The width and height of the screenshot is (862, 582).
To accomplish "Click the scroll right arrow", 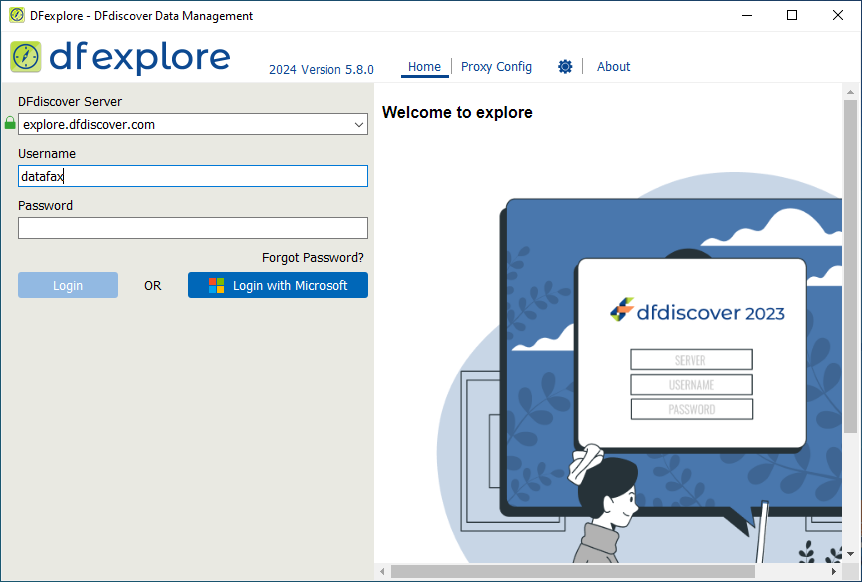I will click(835, 572).
